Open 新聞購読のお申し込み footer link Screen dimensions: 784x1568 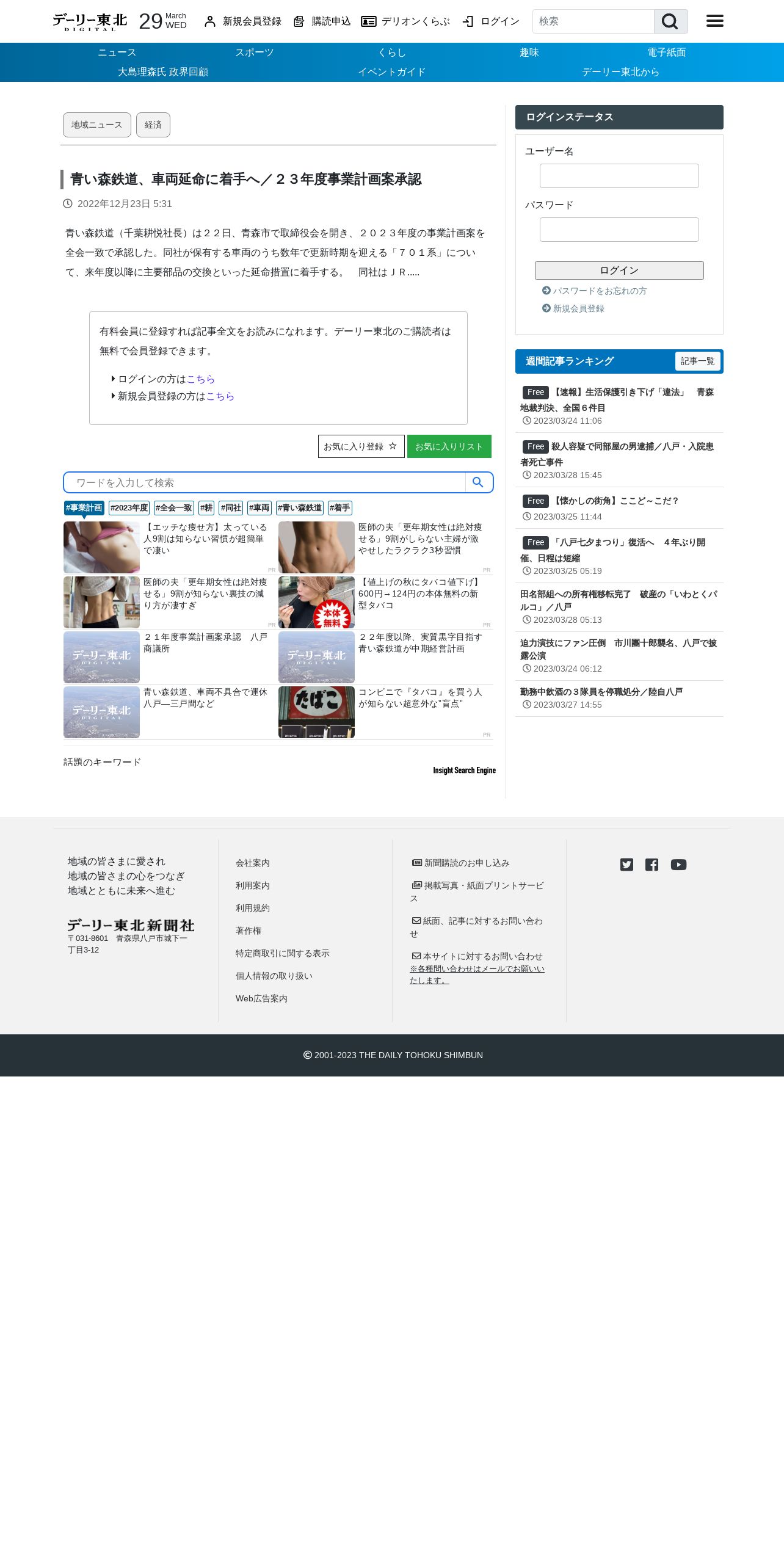(461, 863)
